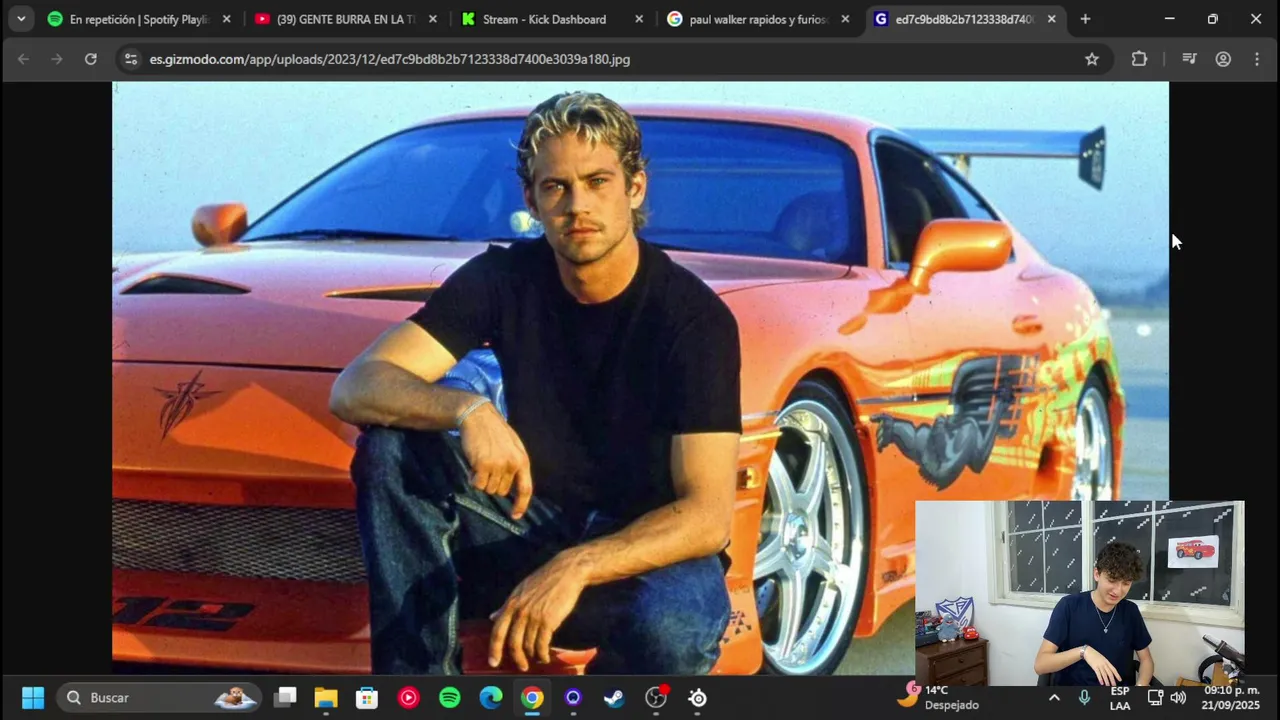Change the ESP LAA input language
The image size is (1280, 720).
[x=1120, y=697]
